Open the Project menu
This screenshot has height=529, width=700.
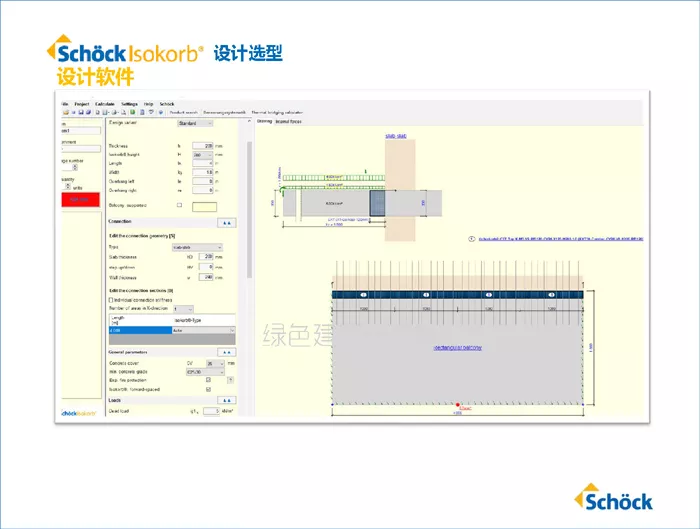(82, 104)
